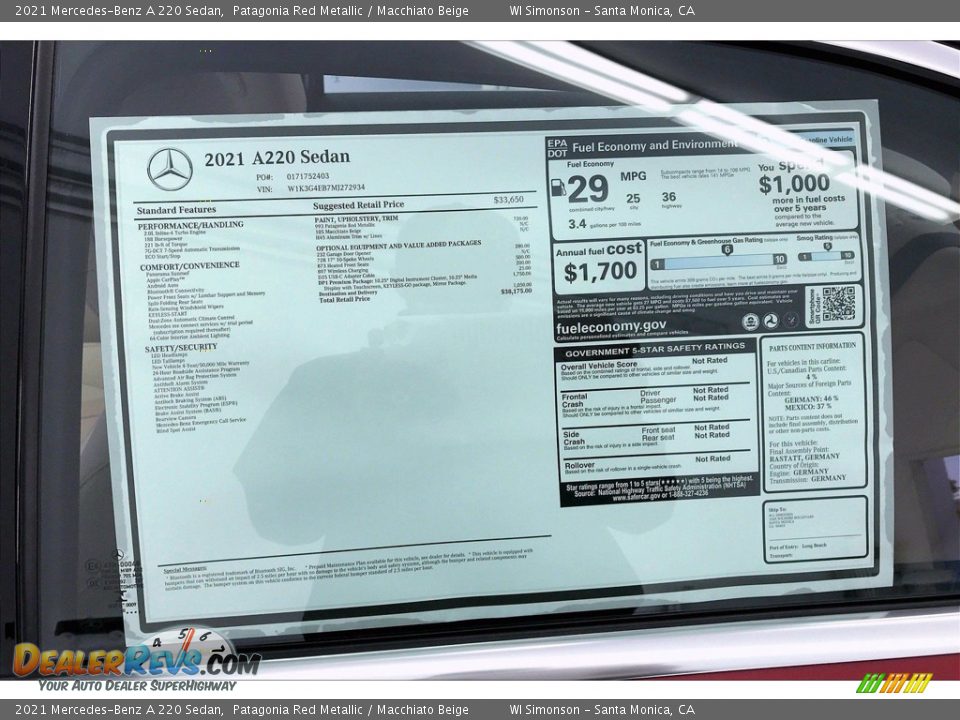960x720 pixels.
Task: Click the Frontal Crash rating row
Action: click(655, 402)
